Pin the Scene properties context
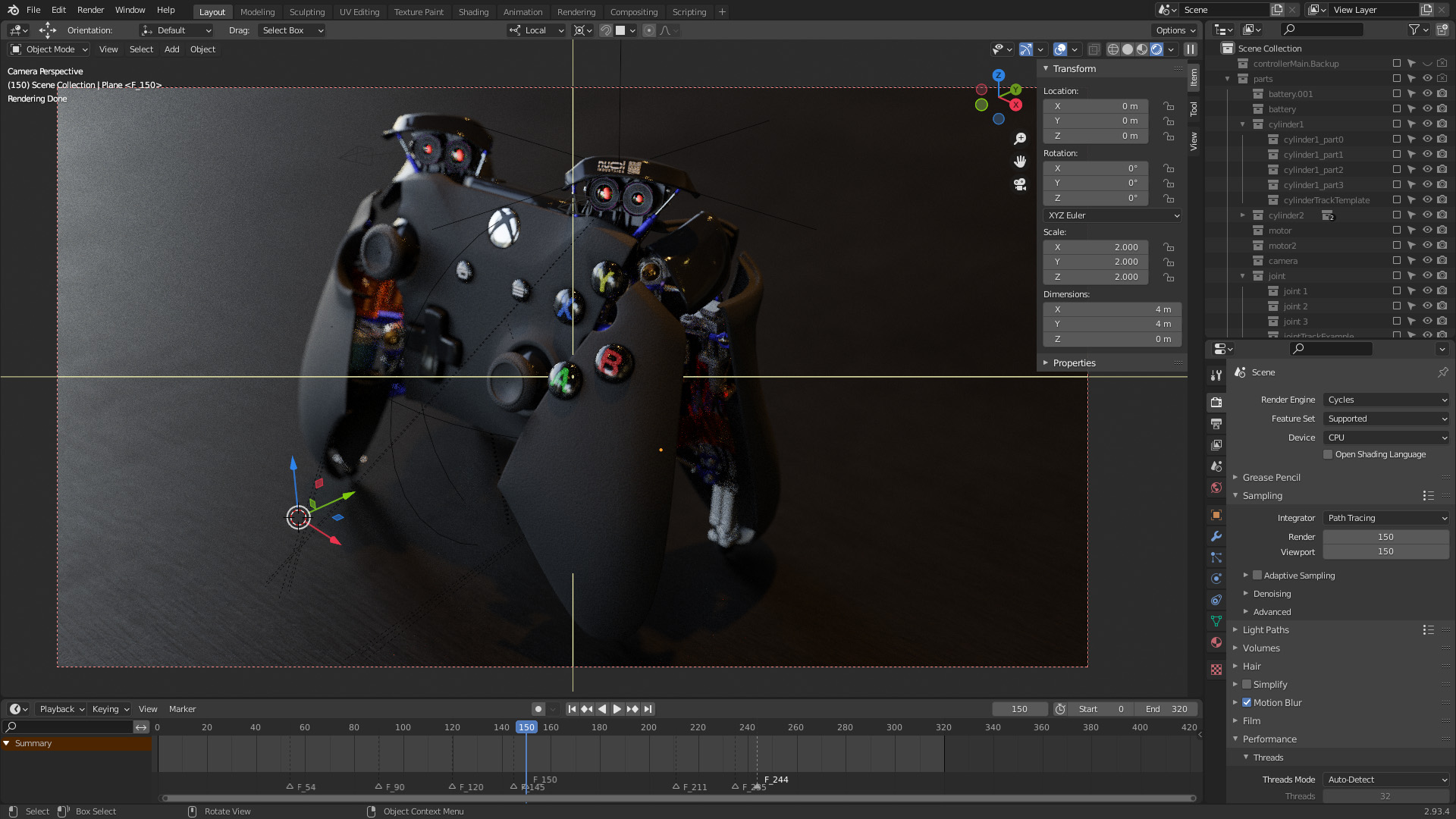The height and width of the screenshot is (819, 1456). click(1442, 372)
